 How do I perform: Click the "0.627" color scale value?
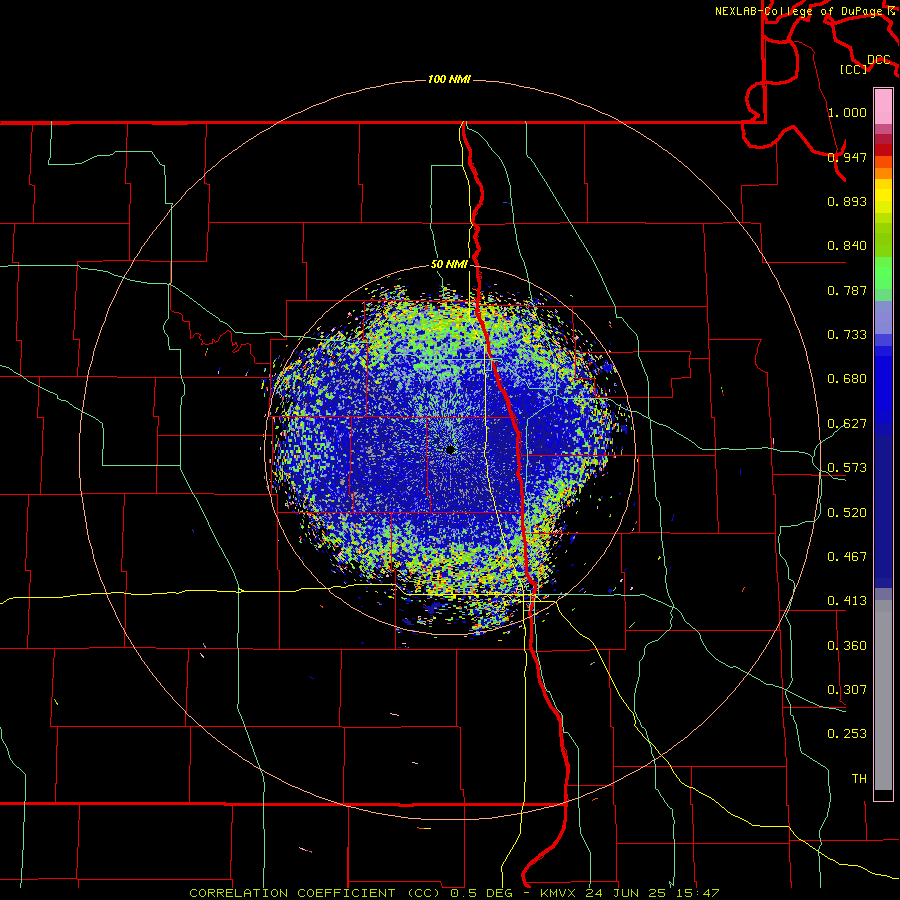[847, 424]
